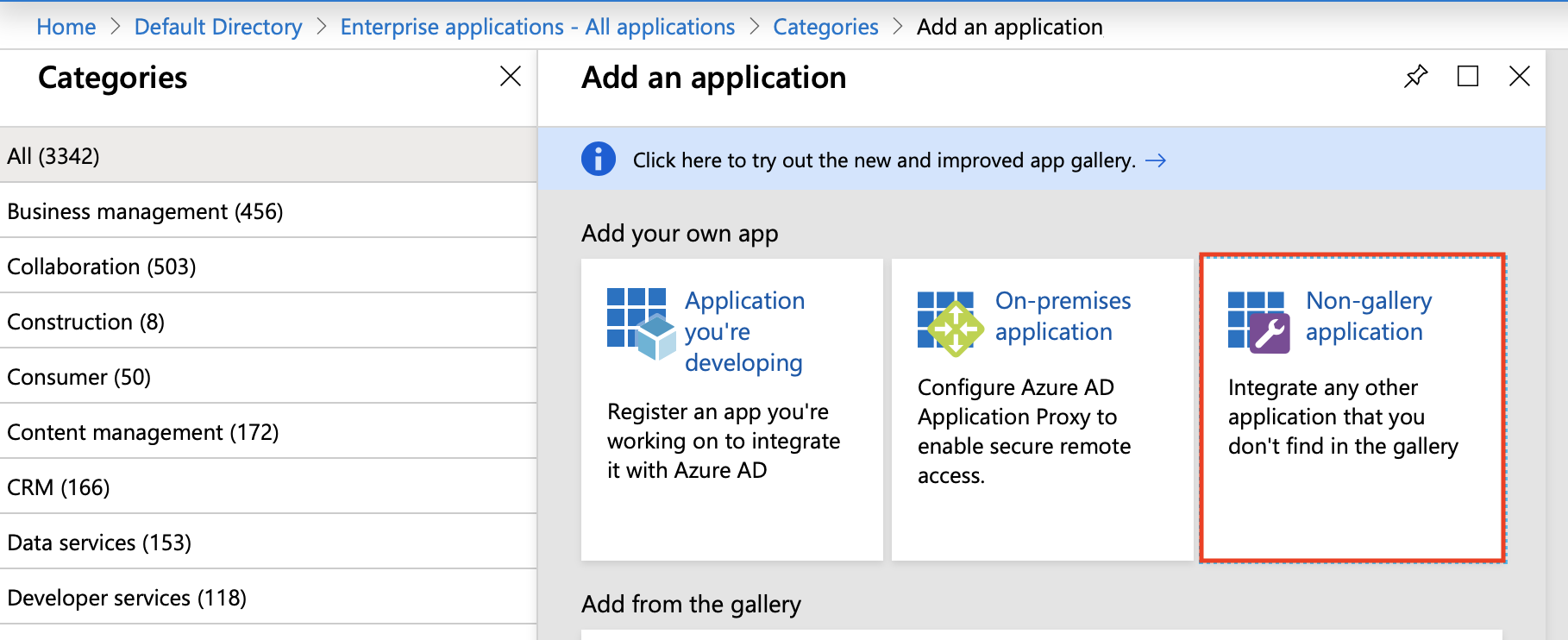Viewport: 1568px width, 640px height.
Task: Click the 'Add an application' blade title
Action: 714,78
